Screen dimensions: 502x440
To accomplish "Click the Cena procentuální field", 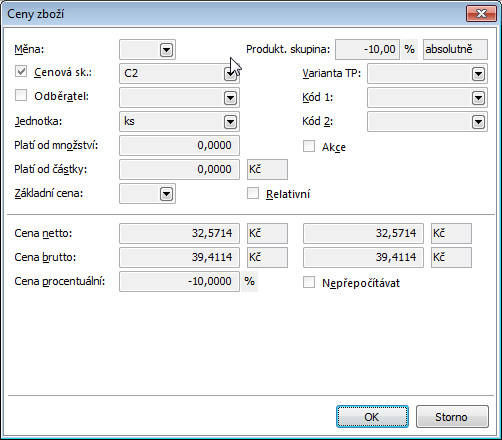I will 179,281.
